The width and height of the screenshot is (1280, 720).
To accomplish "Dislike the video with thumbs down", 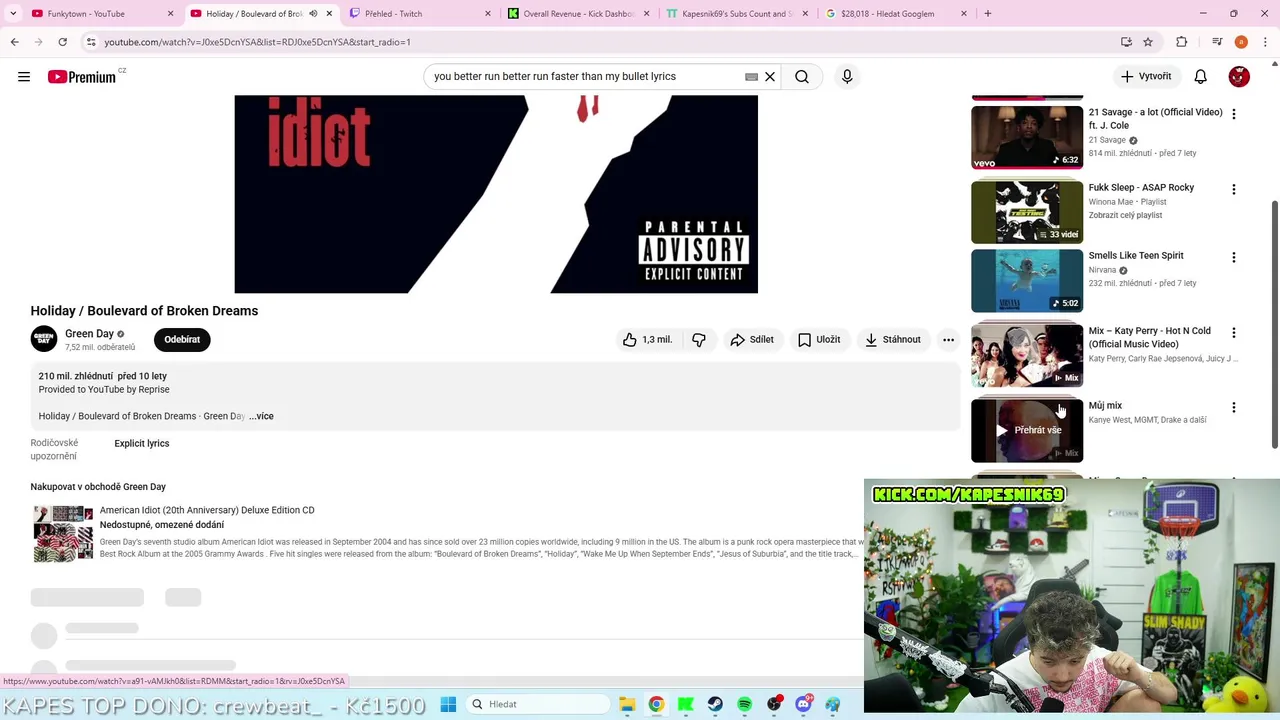I will click(699, 340).
